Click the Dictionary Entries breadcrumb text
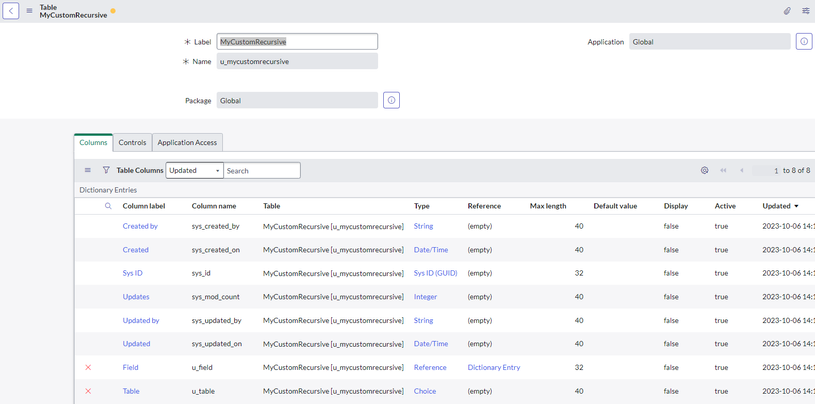Screen dimensions: 815x404 [108, 190]
